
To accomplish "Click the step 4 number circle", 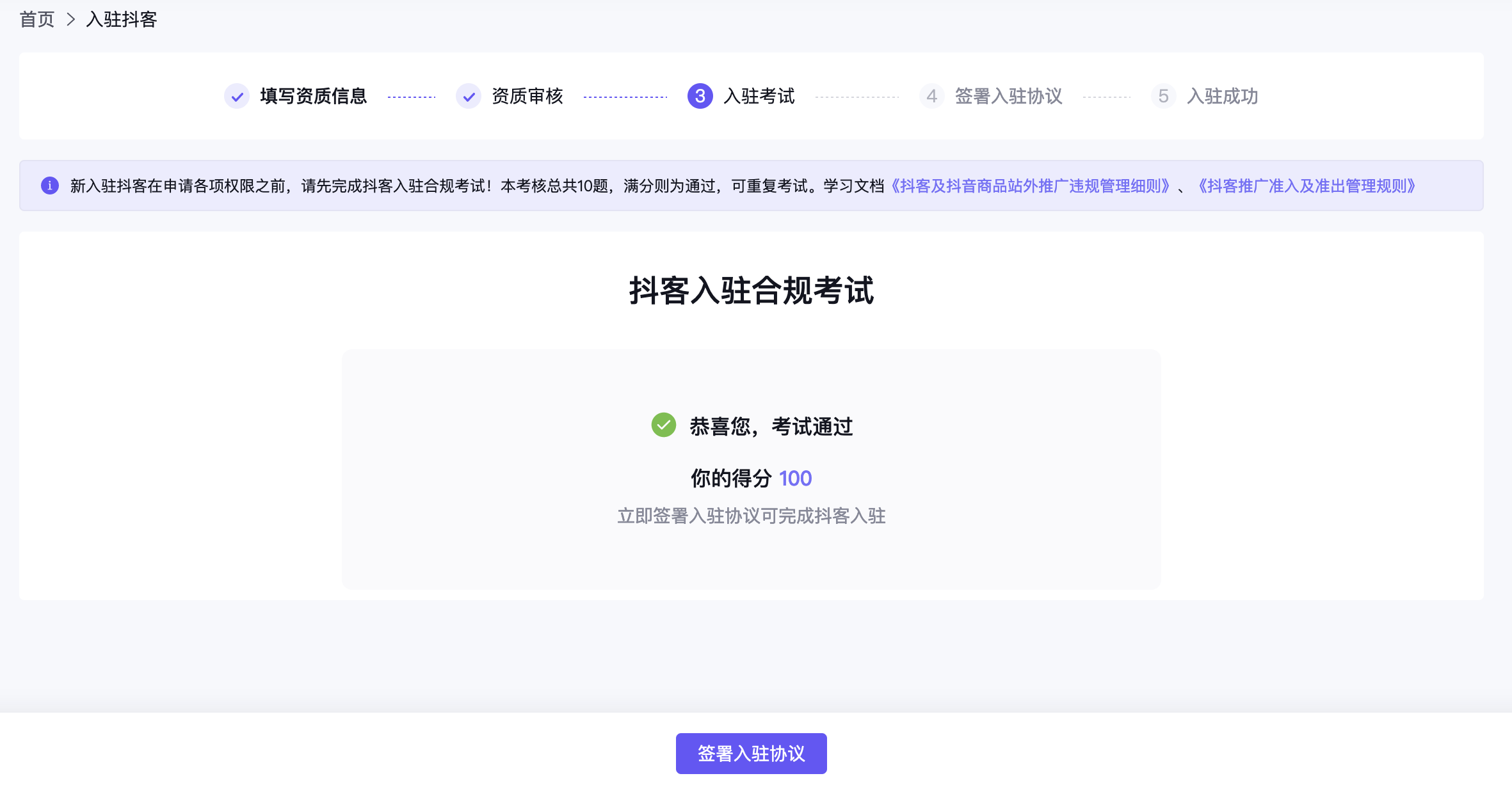I will tap(932, 96).
